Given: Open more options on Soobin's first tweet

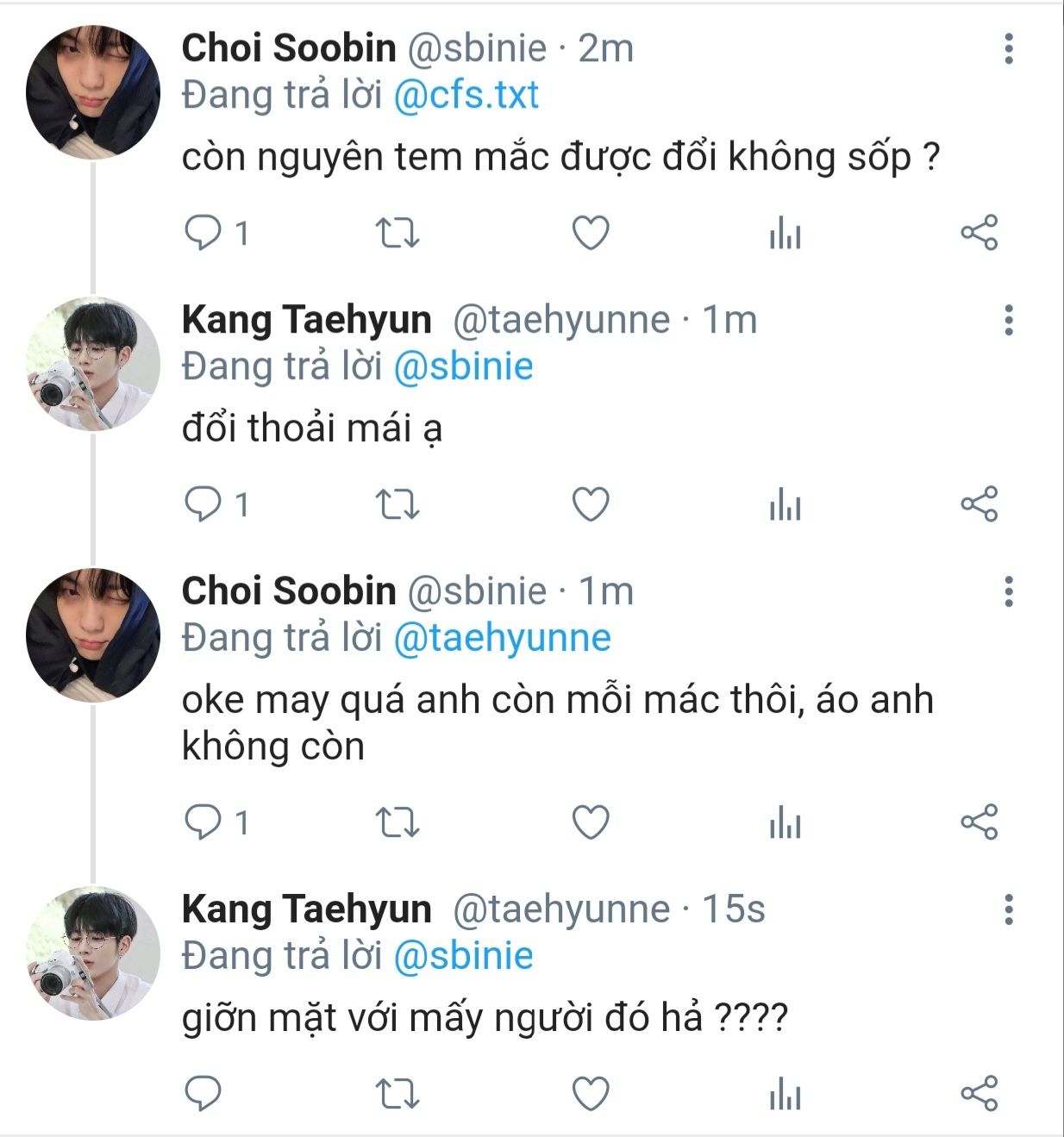Looking at the screenshot, I should pyautogui.click(x=1008, y=49).
